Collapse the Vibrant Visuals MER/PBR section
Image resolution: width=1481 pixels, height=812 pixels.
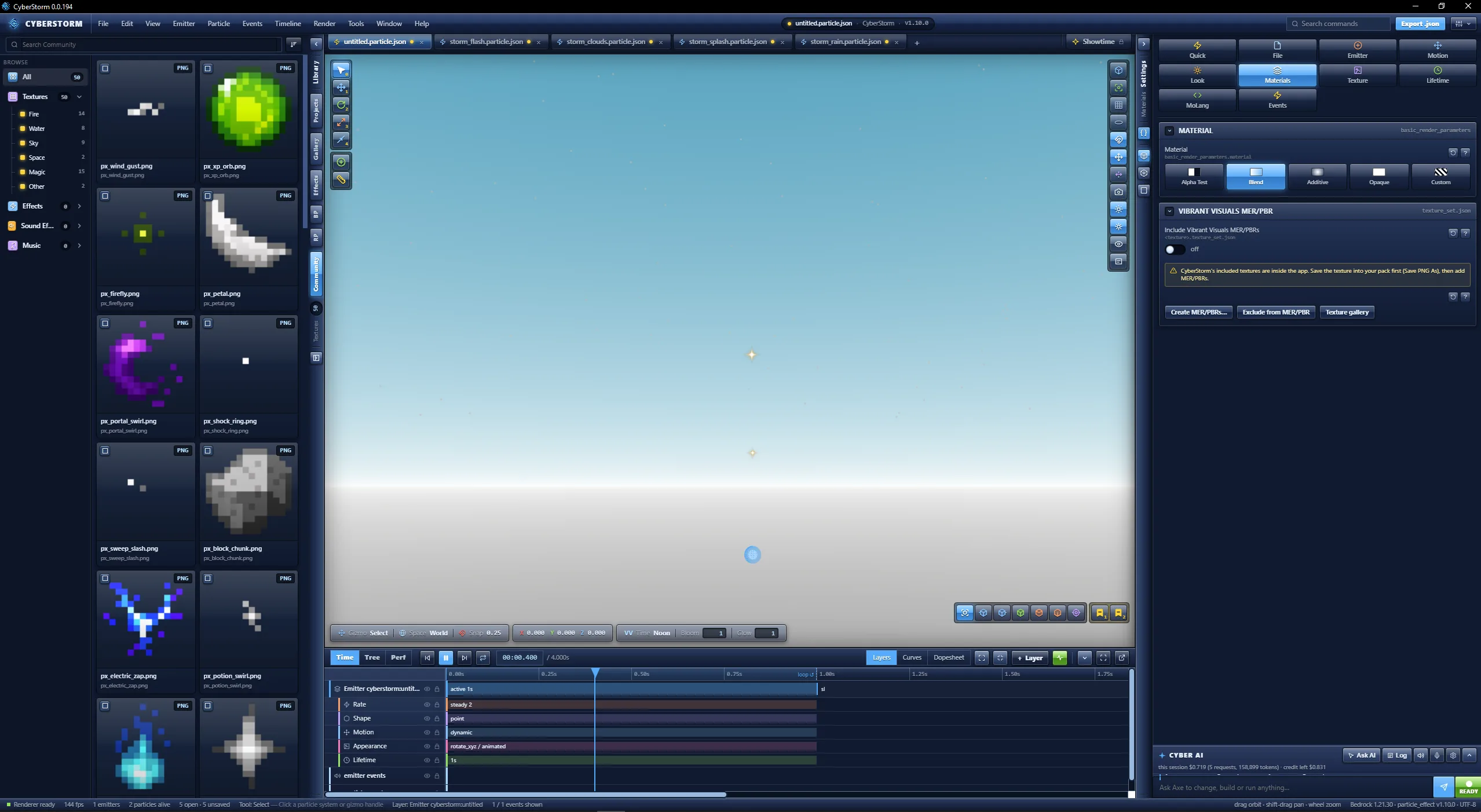coord(1169,211)
